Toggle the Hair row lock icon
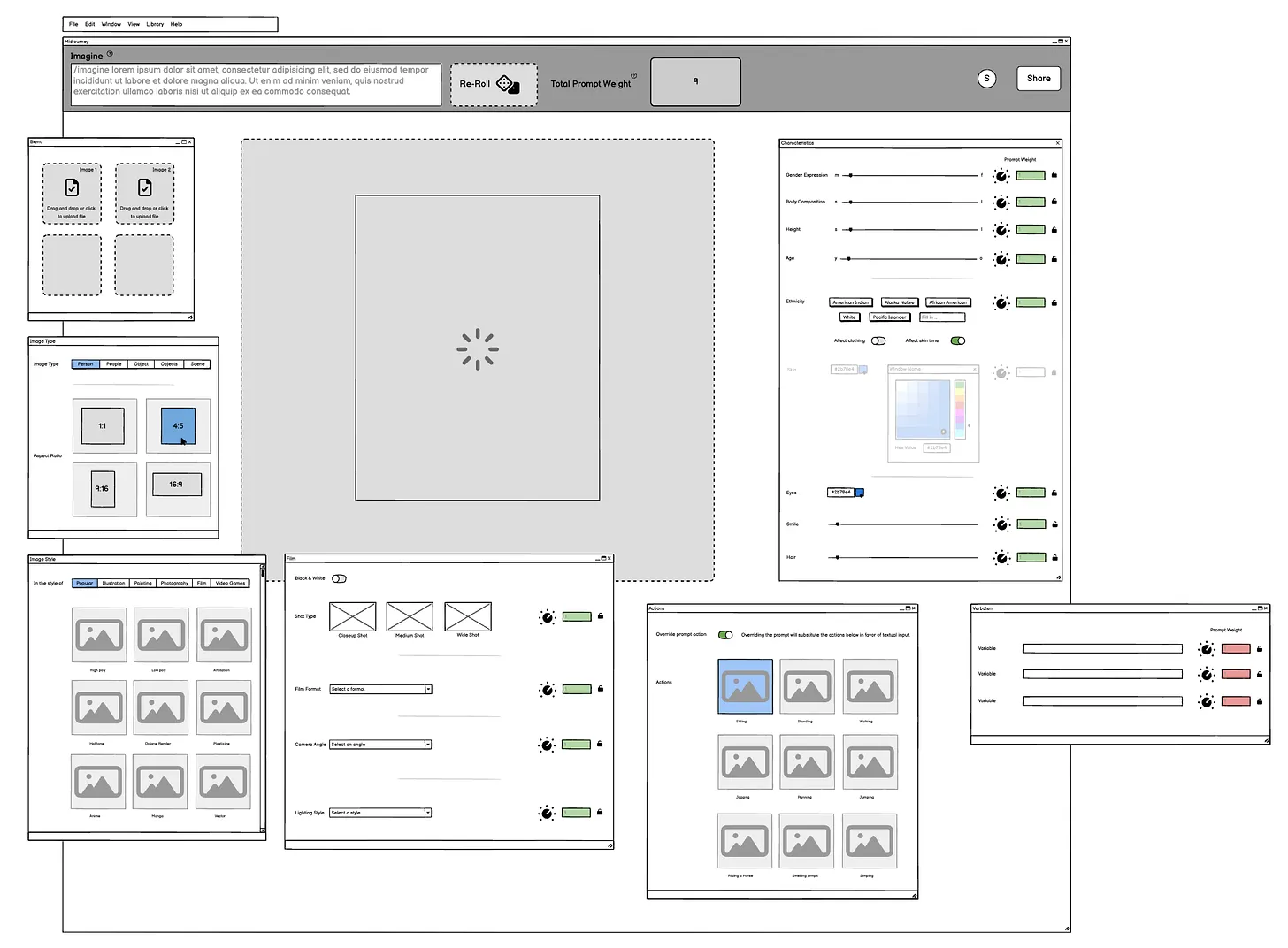Viewport: 1288px width, 948px height. (1054, 557)
